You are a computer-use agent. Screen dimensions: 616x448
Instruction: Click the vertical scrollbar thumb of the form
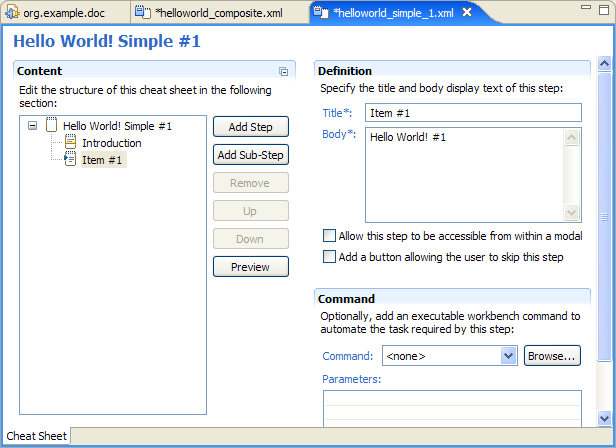[x=604, y=216]
